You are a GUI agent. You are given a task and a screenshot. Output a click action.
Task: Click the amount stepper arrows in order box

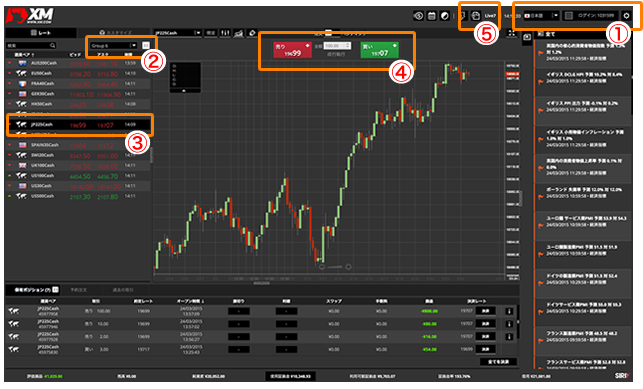348,45
